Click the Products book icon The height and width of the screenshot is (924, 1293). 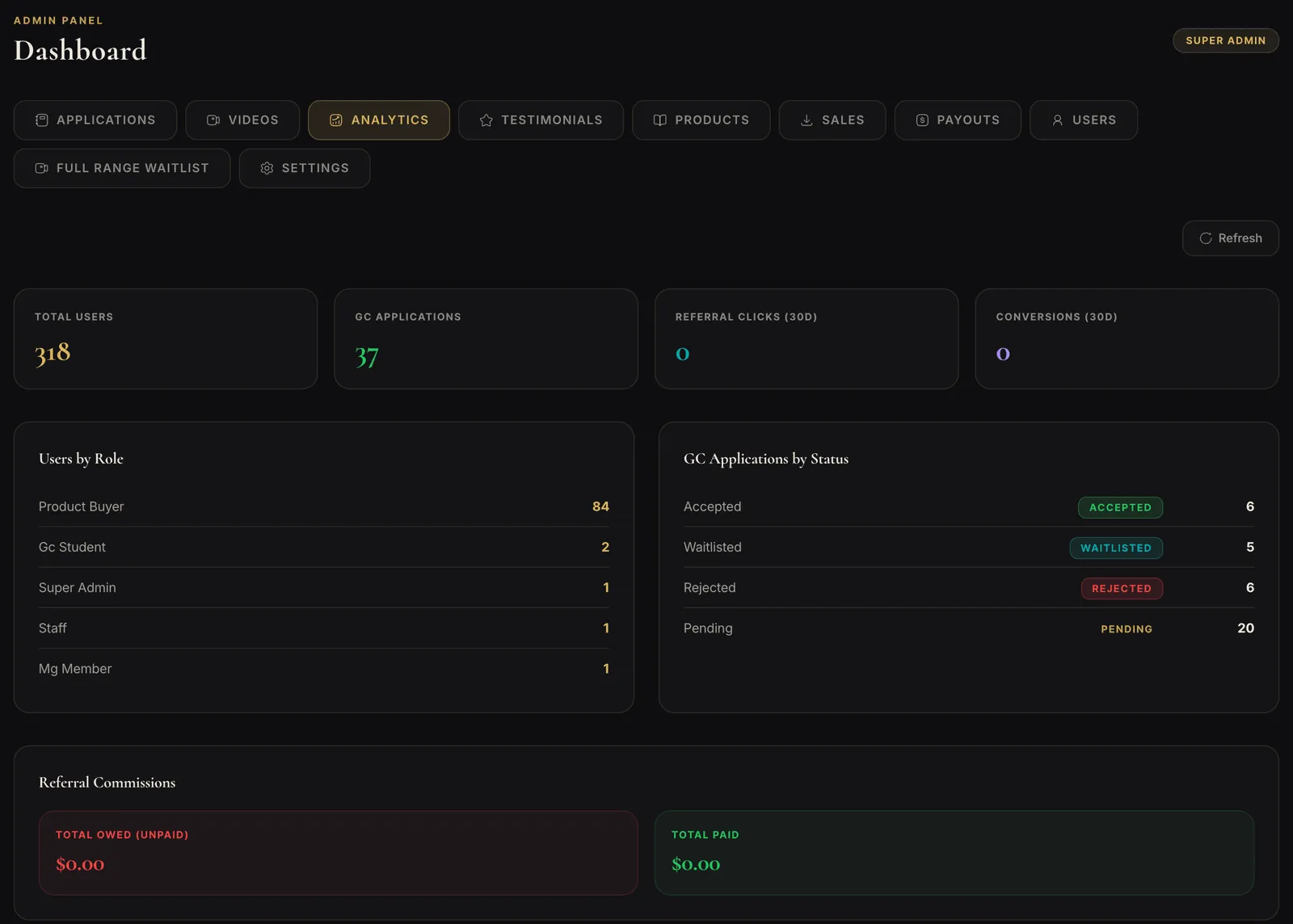click(x=660, y=120)
